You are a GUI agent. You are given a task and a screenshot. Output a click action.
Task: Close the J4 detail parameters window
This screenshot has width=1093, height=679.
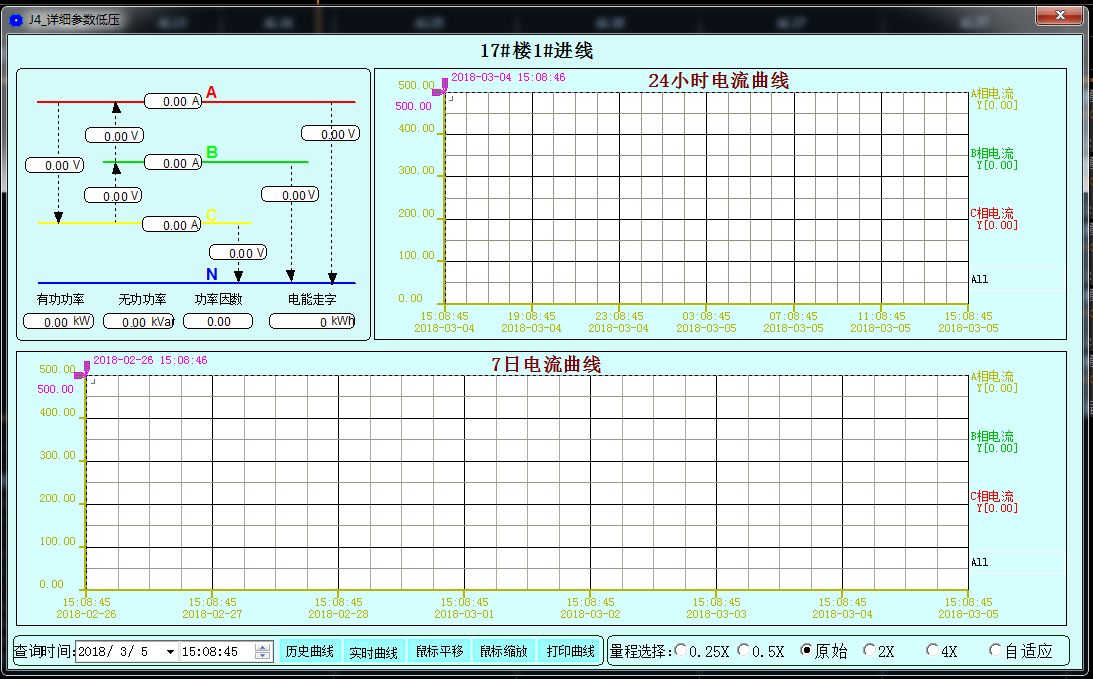[1060, 15]
